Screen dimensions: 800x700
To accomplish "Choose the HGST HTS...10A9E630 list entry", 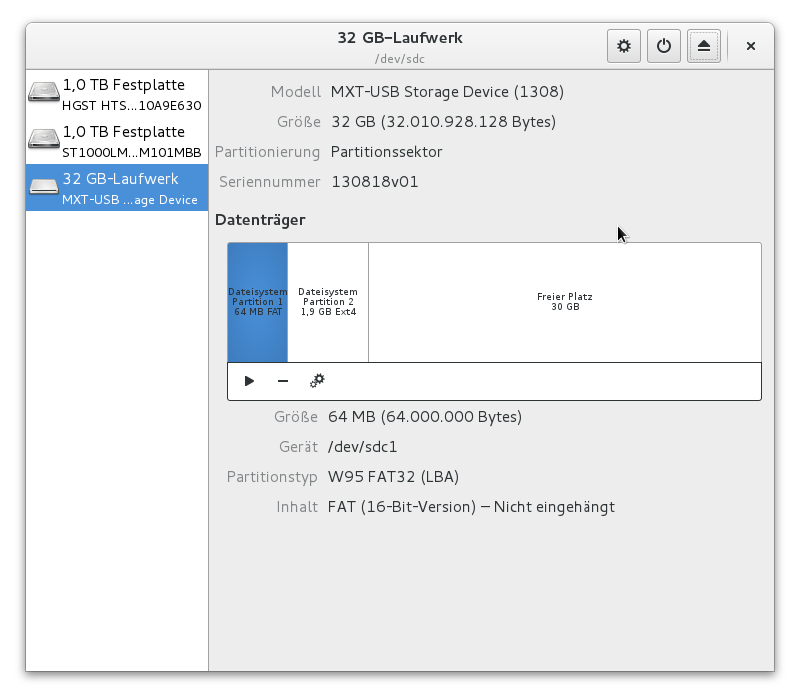I will pyautogui.click(x=131, y=105).
